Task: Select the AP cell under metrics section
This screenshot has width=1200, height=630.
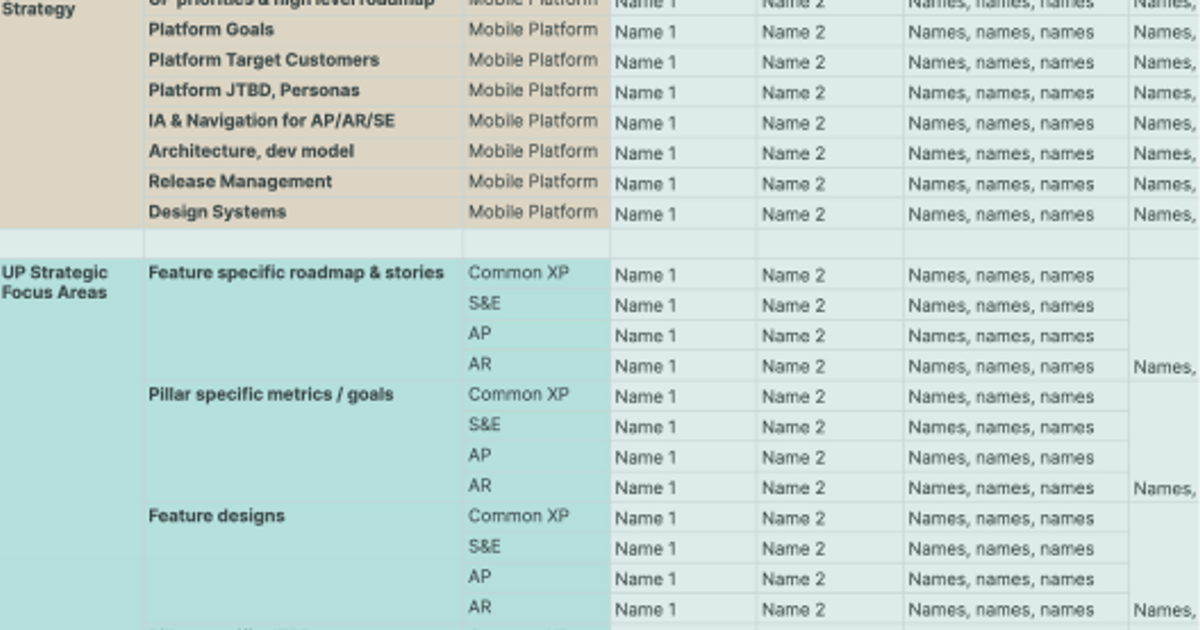Action: click(x=478, y=456)
